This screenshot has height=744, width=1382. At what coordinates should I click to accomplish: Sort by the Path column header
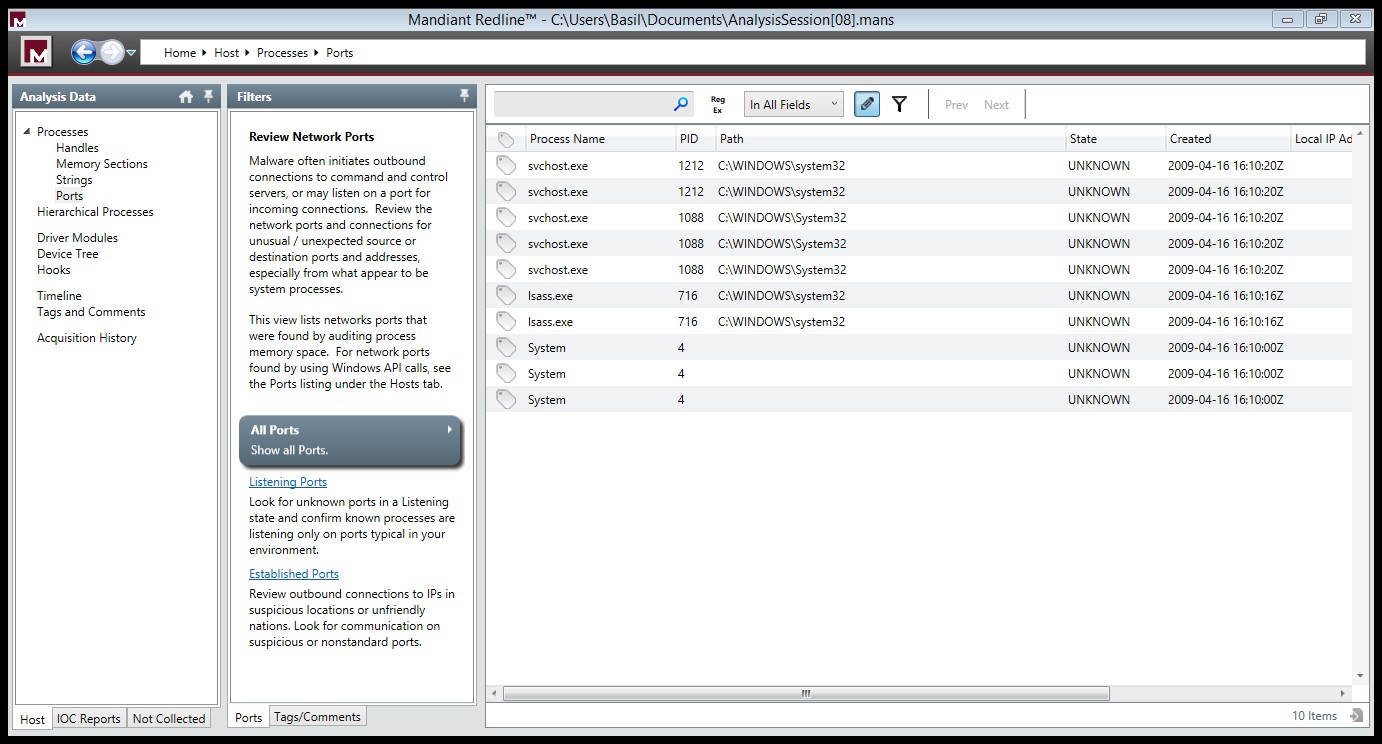pos(890,139)
